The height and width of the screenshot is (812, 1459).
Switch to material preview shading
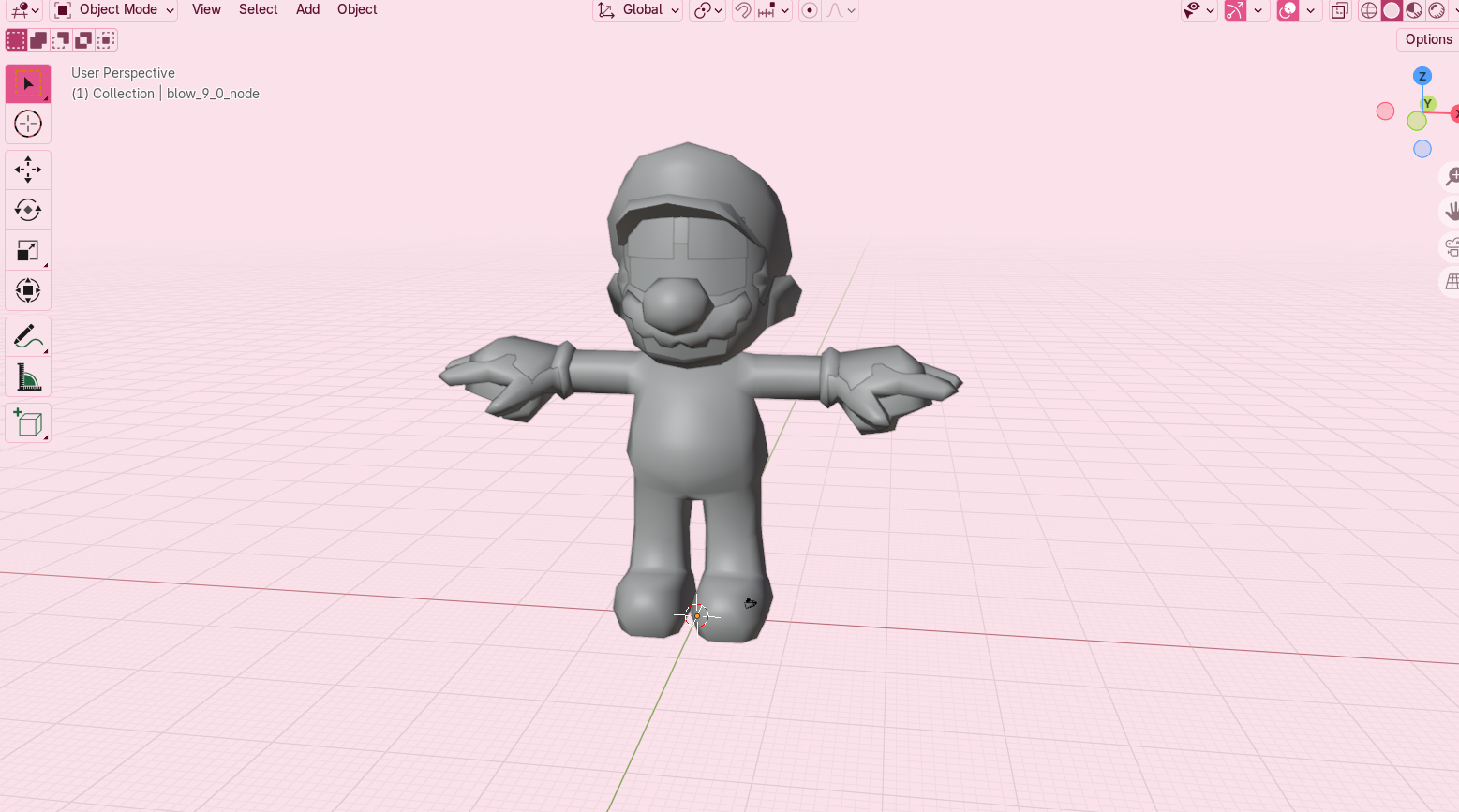(x=1414, y=10)
